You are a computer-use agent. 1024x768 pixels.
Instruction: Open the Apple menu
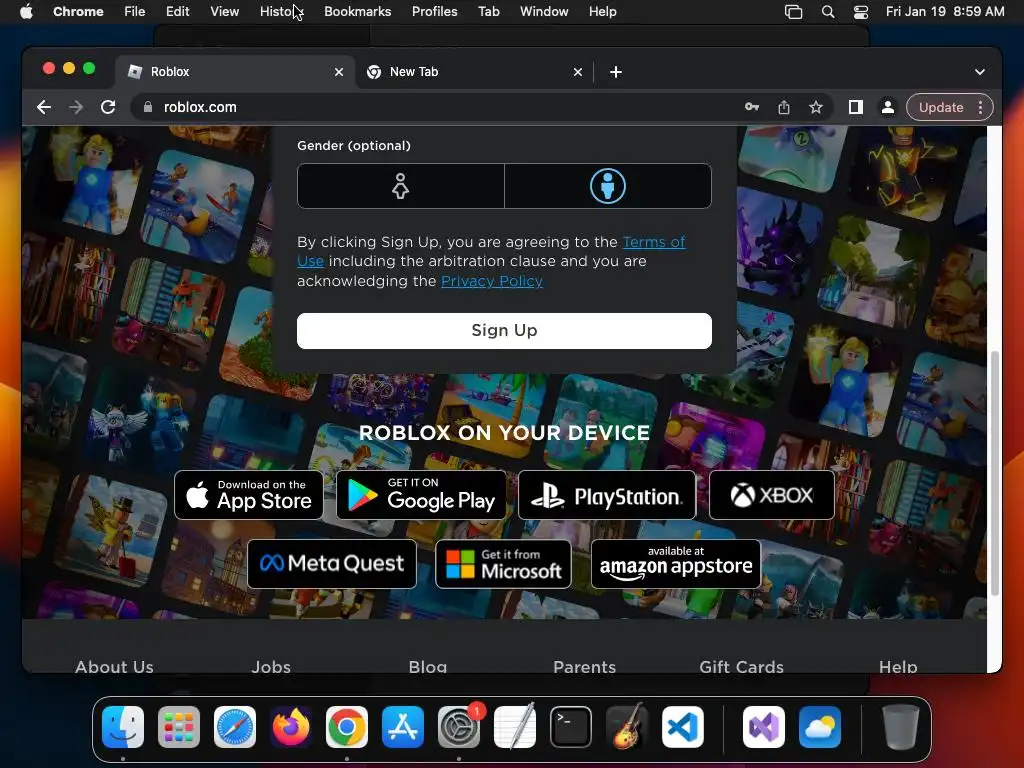pos(26,12)
